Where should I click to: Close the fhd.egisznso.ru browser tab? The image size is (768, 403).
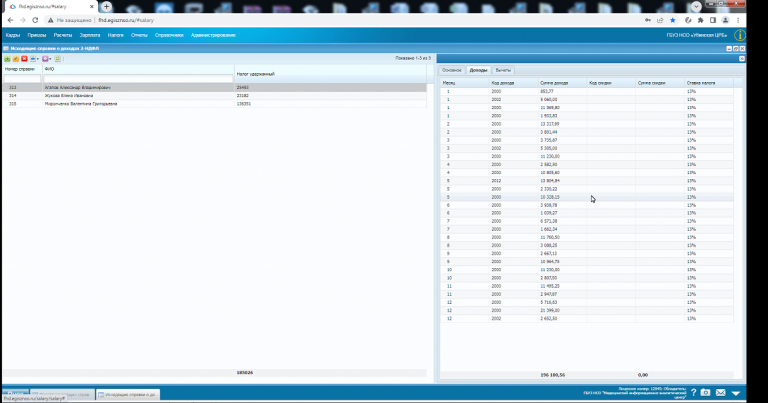point(92,6)
